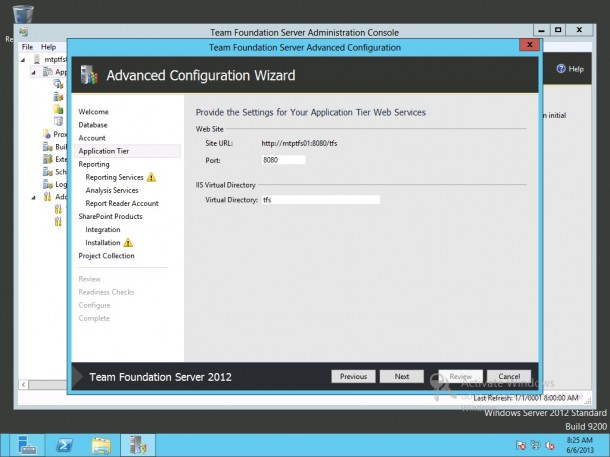The image size is (610, 457).
Task: Click into the Virtual Directory input field
Action: (321, 200)
